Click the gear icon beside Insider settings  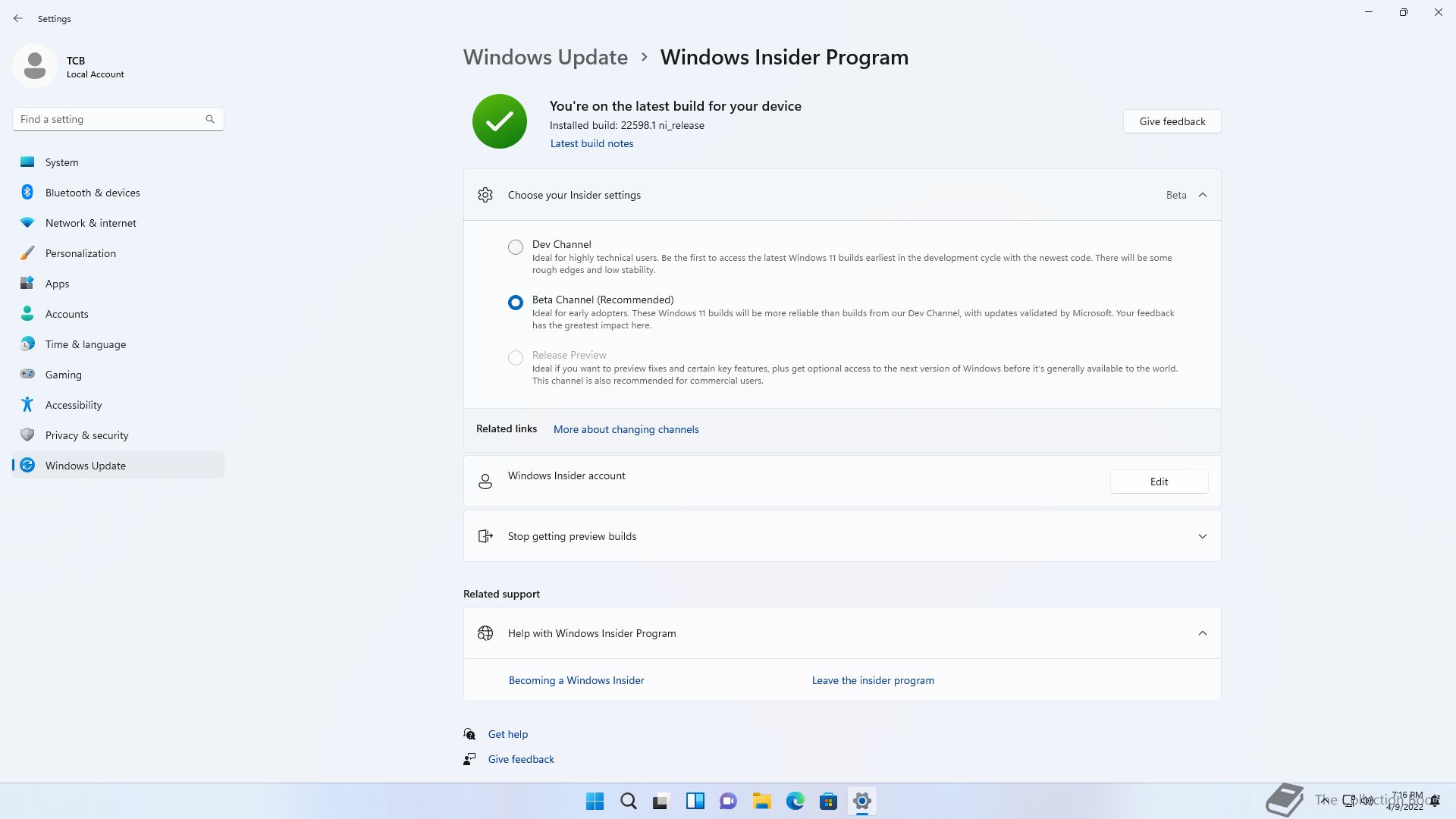[x=485, y=195]
